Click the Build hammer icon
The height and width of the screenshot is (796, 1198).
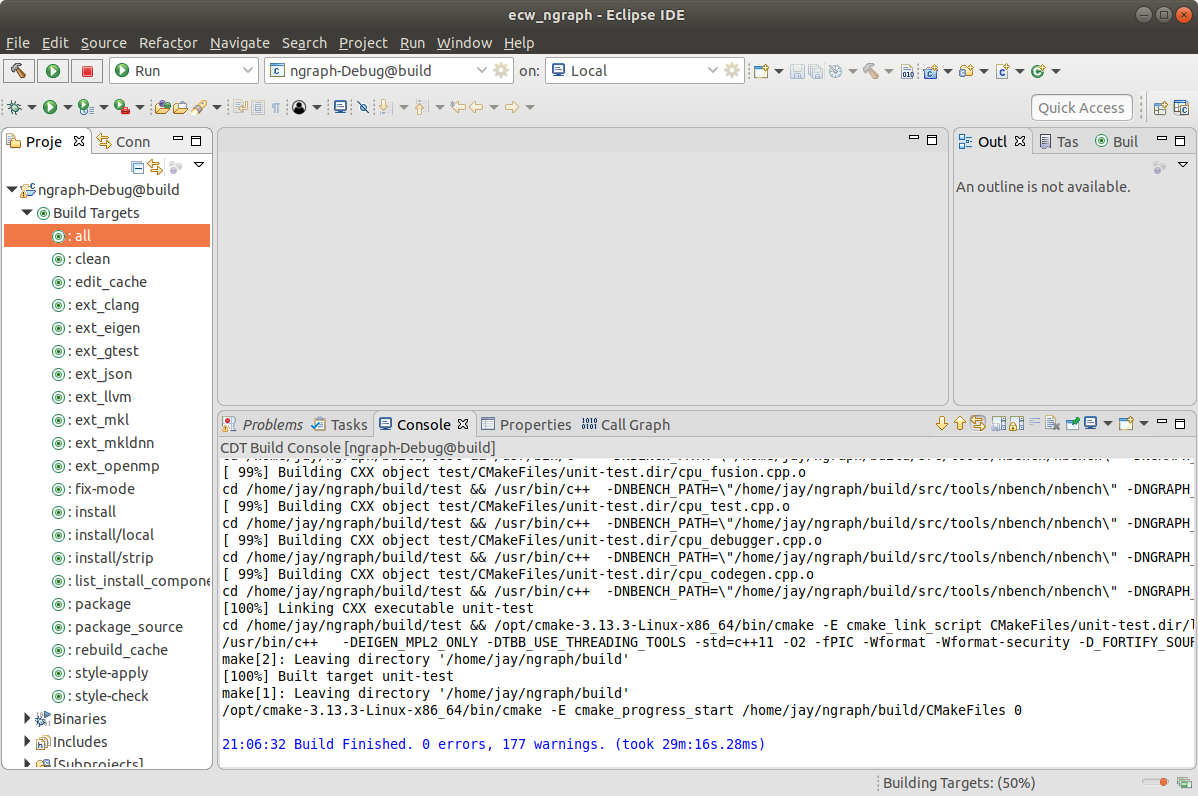(x=18, y=70)
